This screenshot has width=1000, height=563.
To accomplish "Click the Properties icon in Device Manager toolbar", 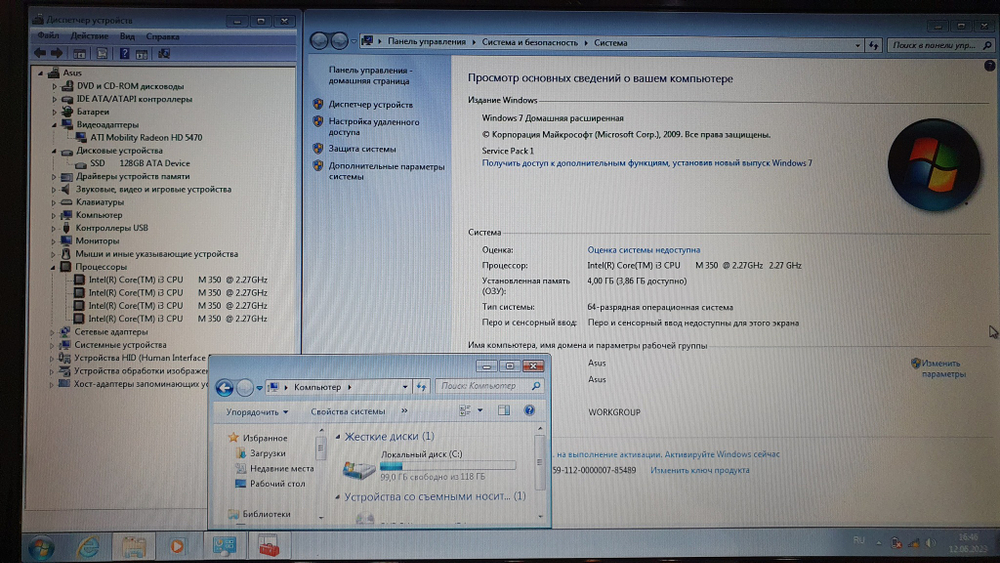I will pyautogui.click(x=103, y=53).
